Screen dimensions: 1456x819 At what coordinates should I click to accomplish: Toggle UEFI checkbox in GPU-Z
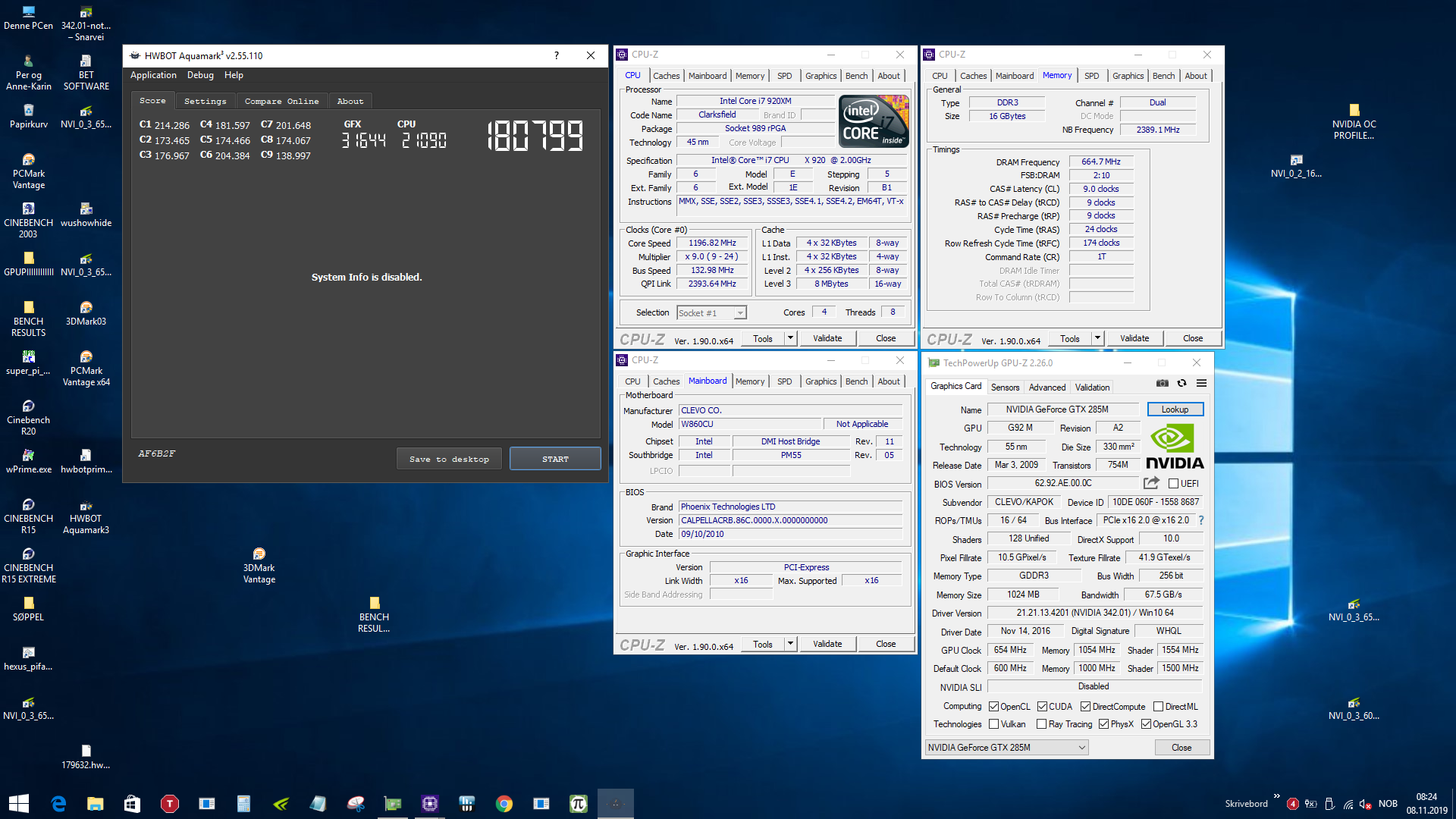click(1173, 484)
